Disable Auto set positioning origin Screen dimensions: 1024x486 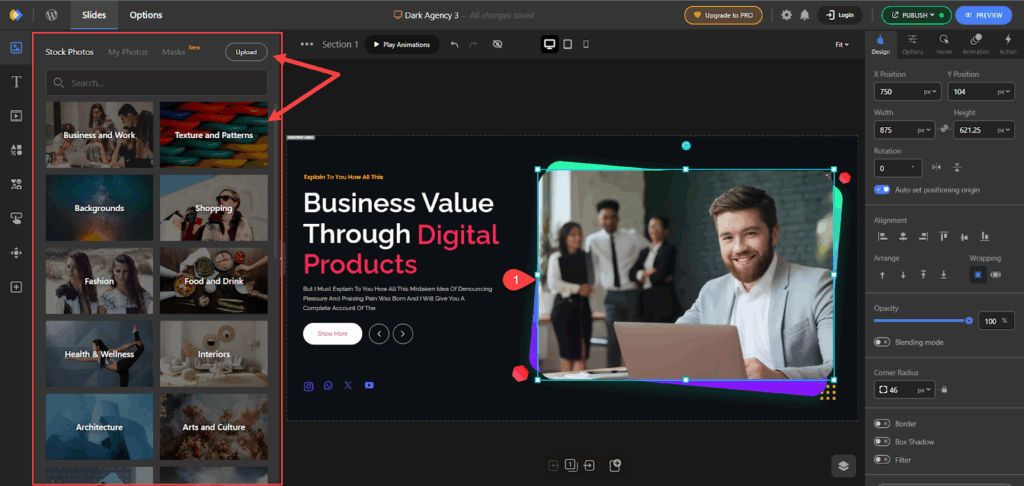click(x=882, y=189)
